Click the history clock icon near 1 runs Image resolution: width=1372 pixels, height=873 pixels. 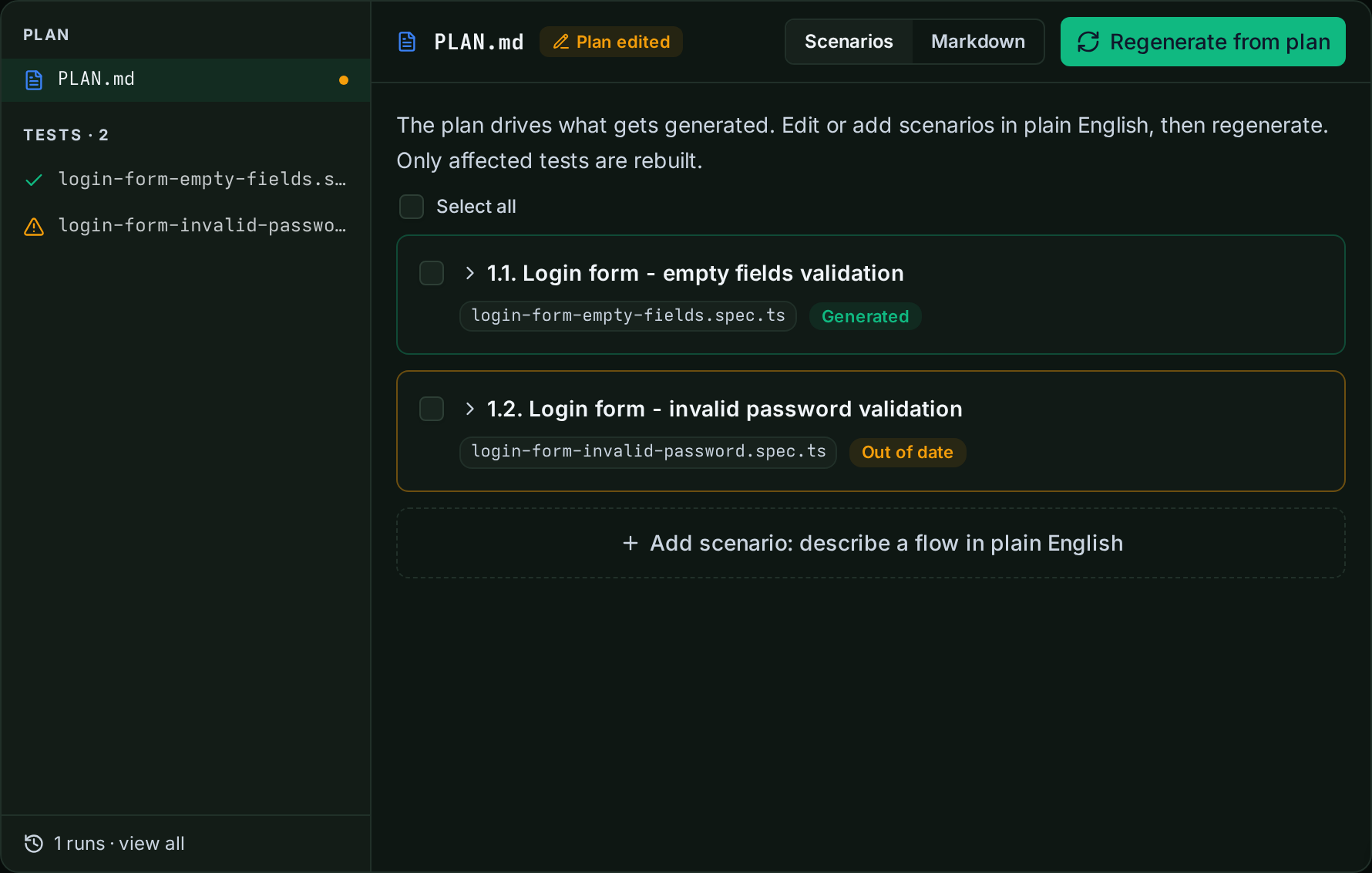pyautogui.click(x=34, y=844)
